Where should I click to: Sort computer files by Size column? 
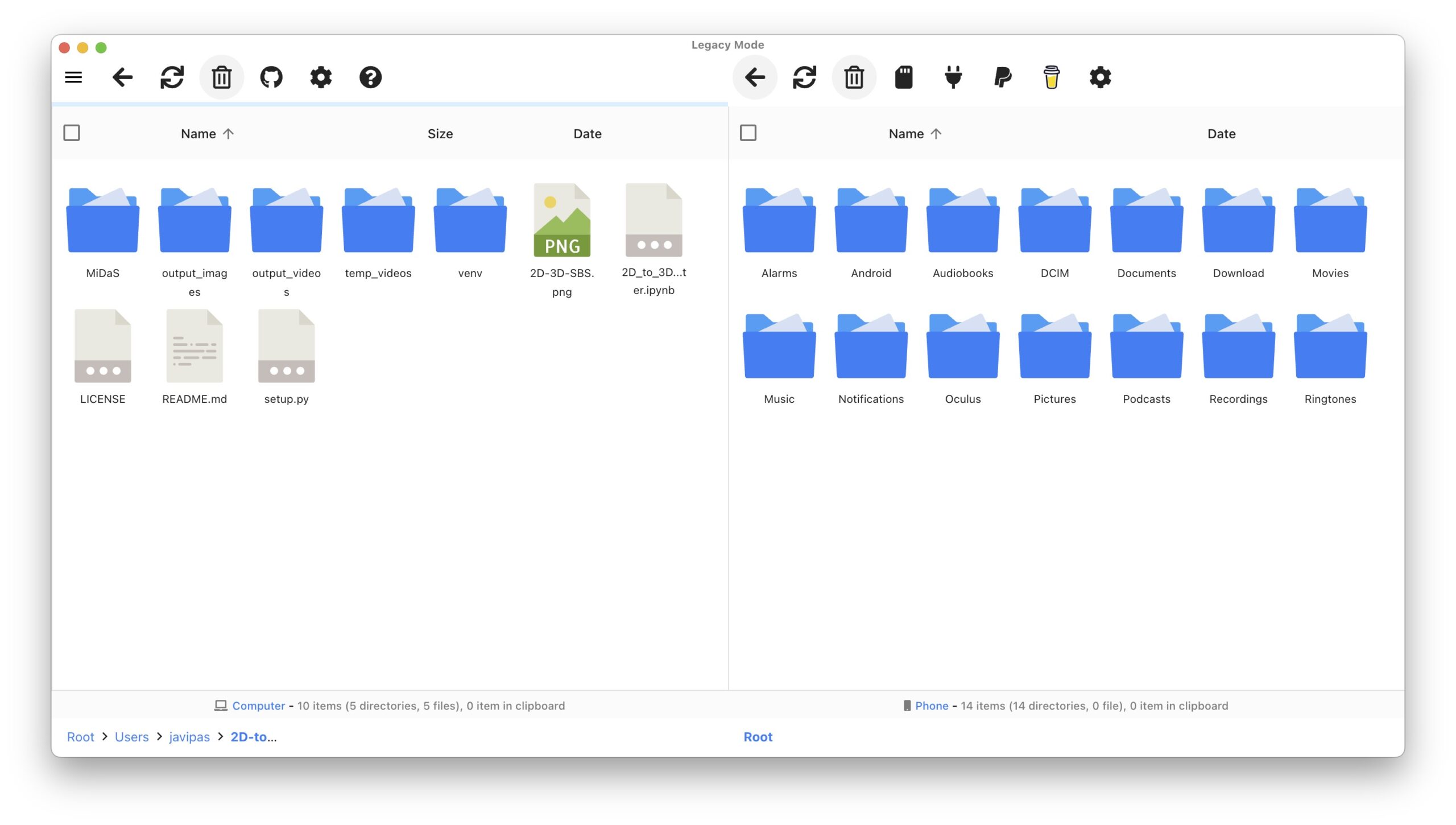440,134
